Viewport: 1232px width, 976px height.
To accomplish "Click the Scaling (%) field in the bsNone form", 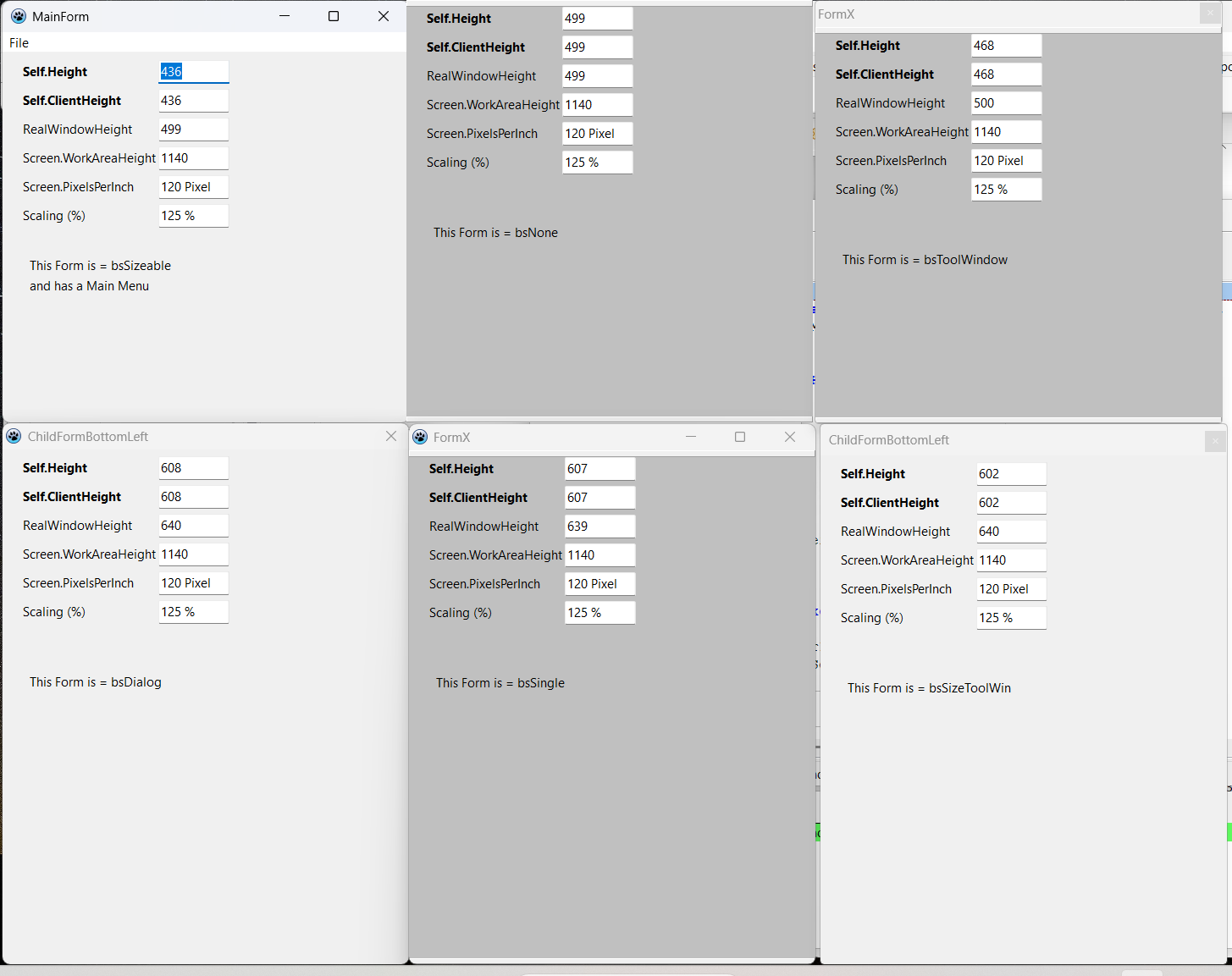I will pyautogui.click(x=597, y=163).
